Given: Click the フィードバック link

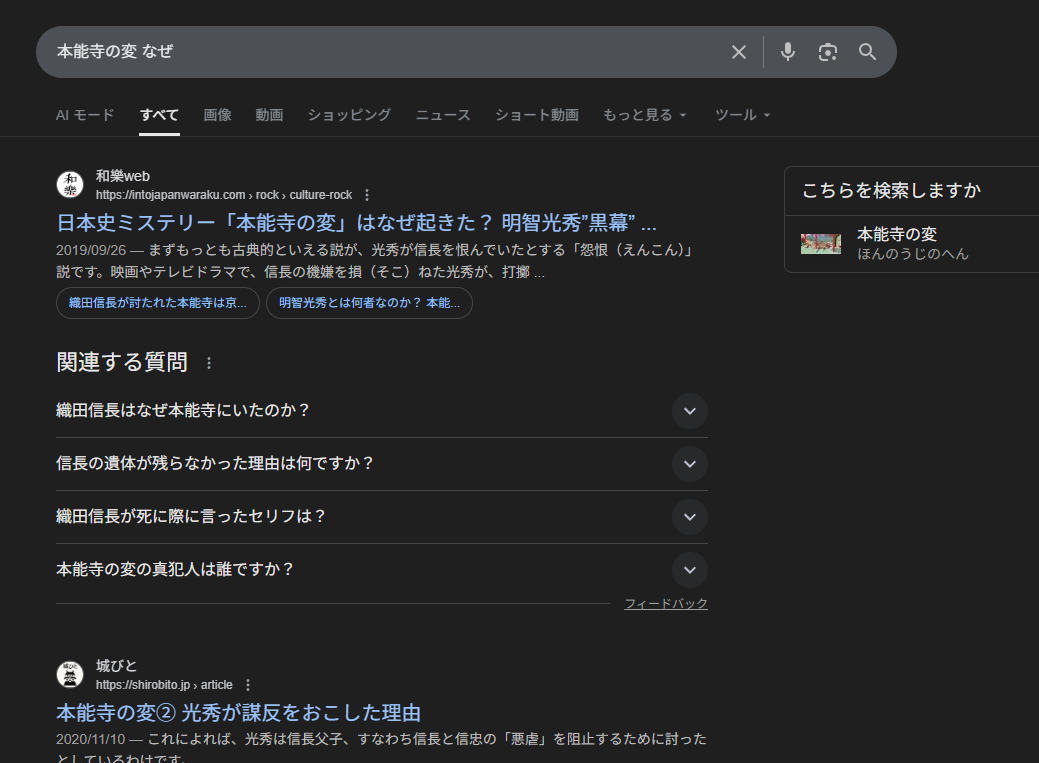Looking at the screenshot, I should point(665,604).
